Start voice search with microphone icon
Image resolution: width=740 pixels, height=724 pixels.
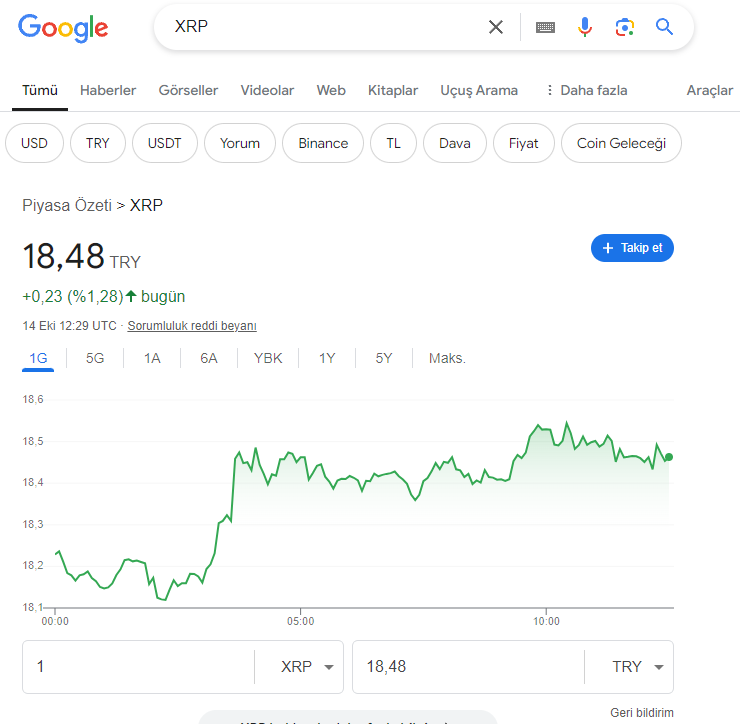585,27
